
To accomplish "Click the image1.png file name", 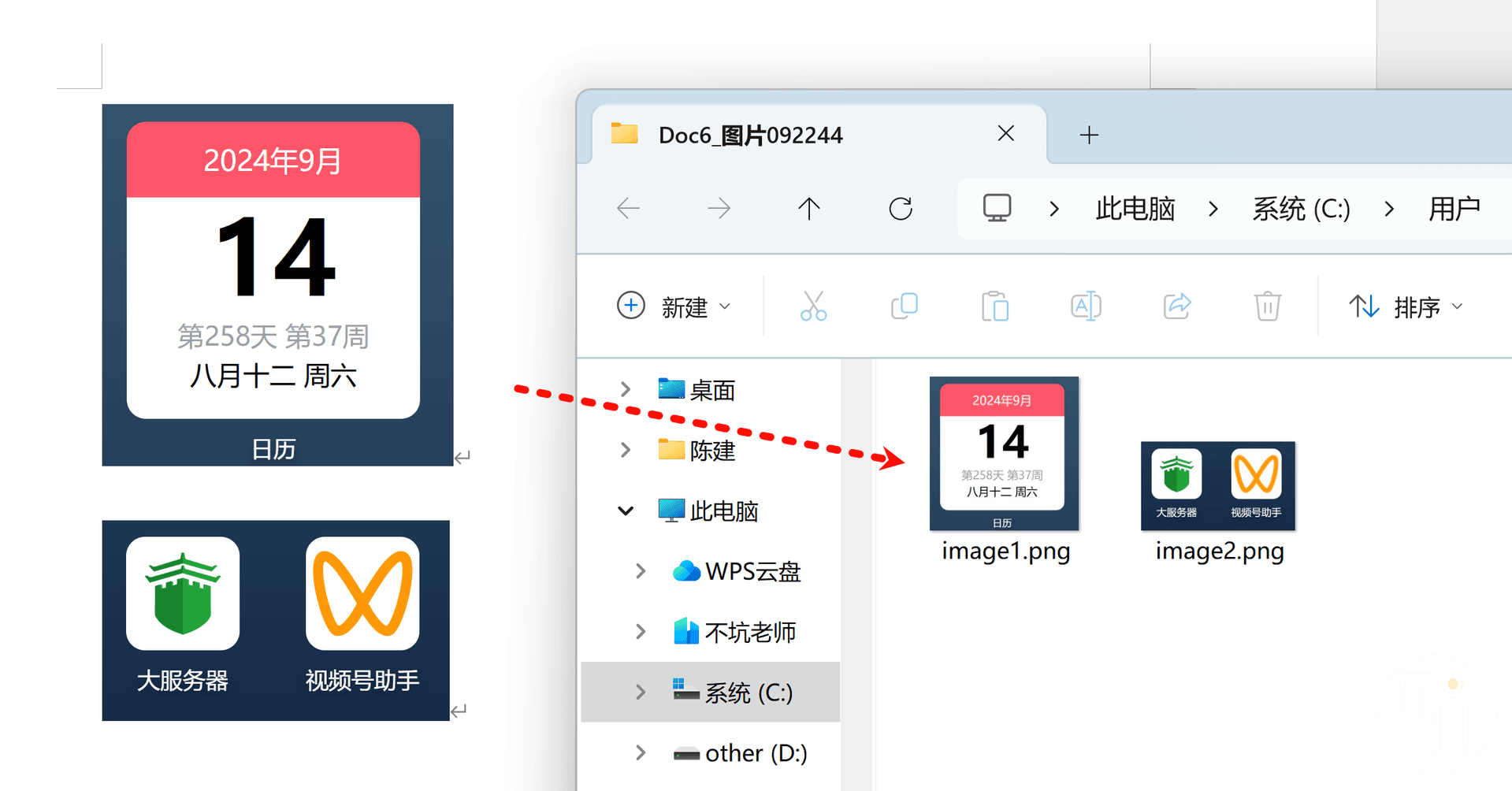I will [1006, 550].
